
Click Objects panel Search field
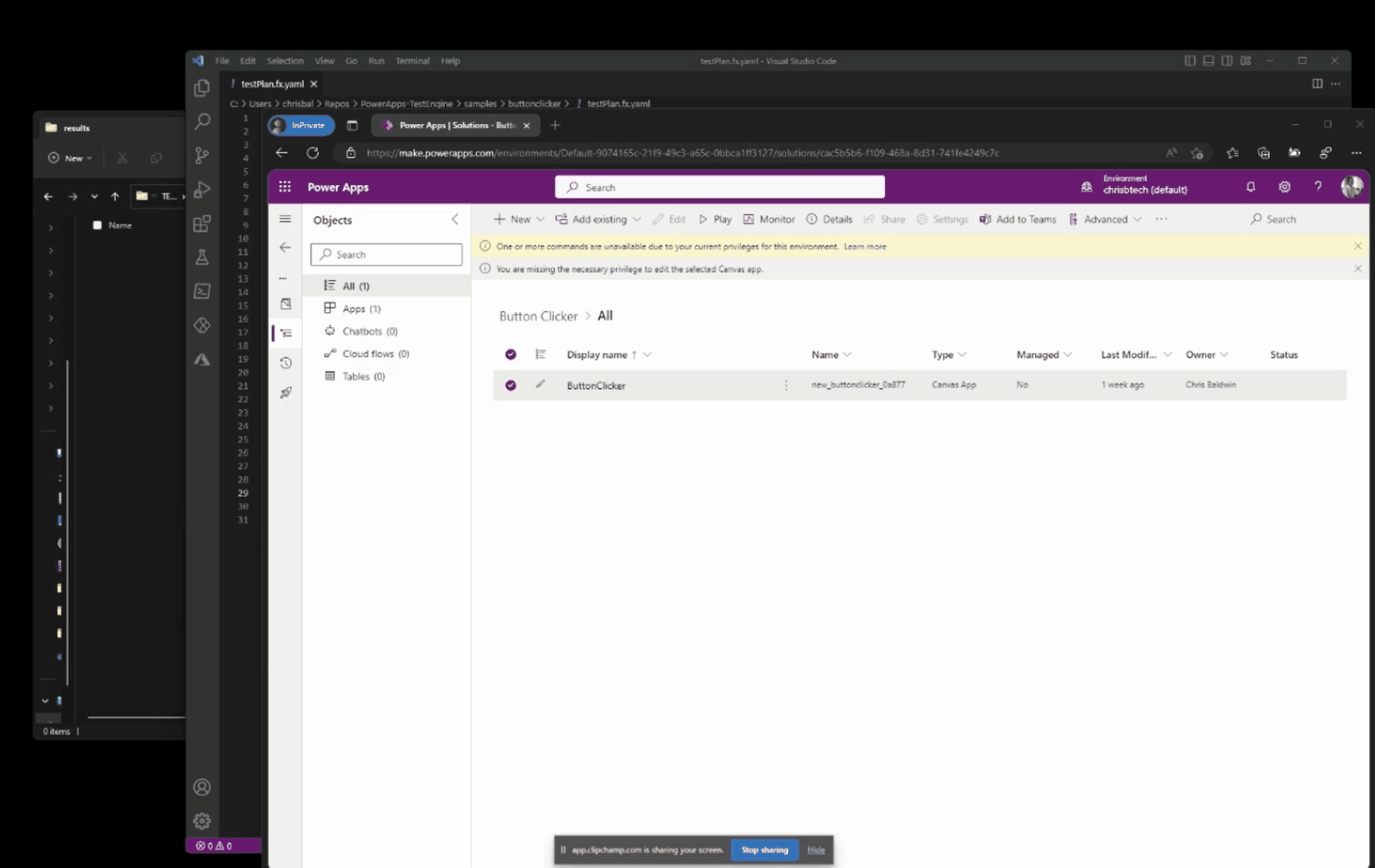pos(387,254)
